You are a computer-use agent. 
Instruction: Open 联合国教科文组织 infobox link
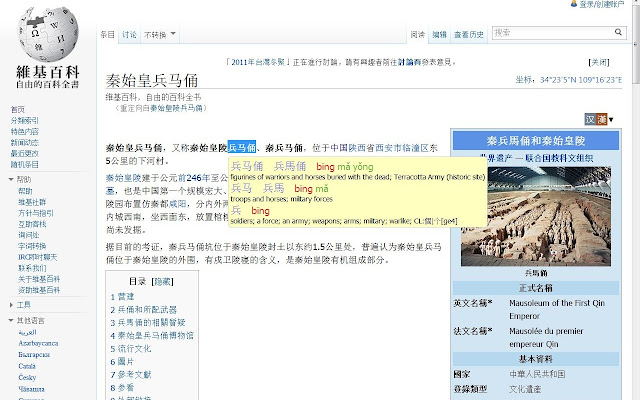point(559,158)
